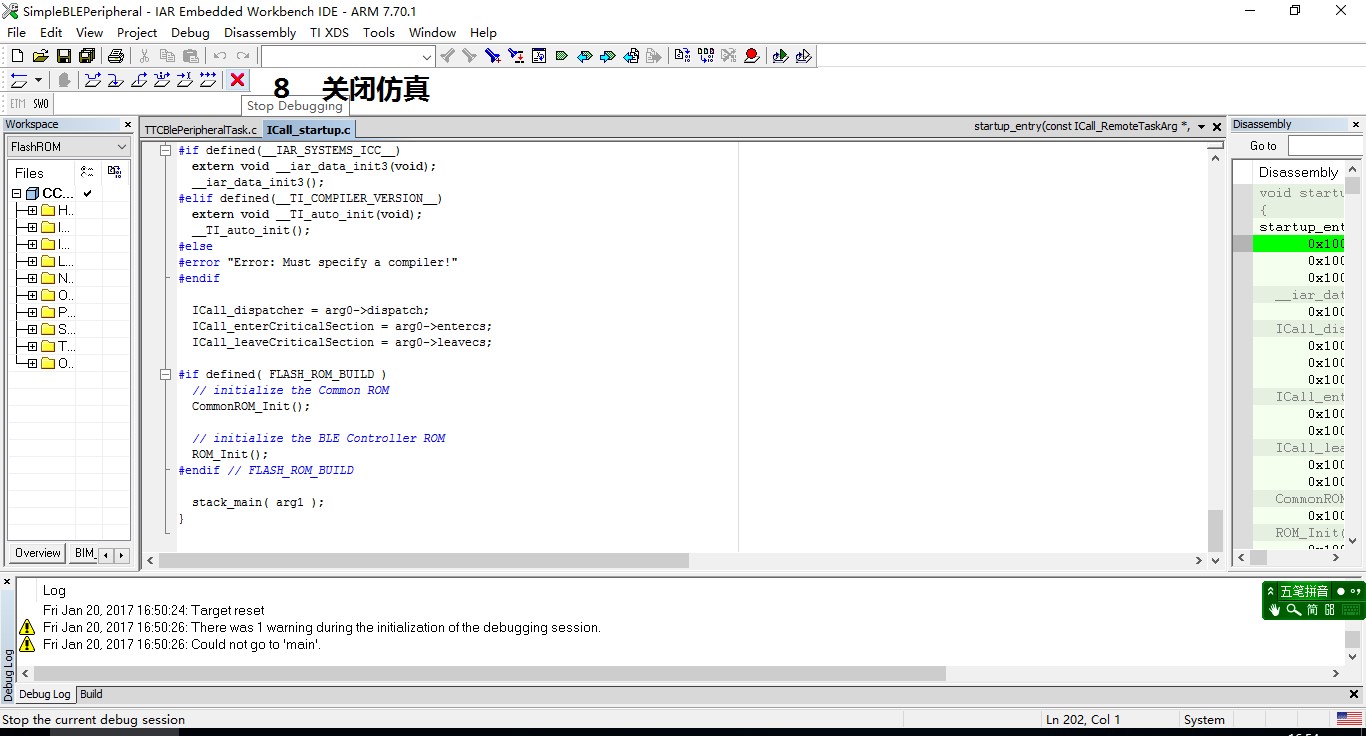The image size is (1366, 736).
Task: Click the Step Over debug icon
Action: point(92,80)
